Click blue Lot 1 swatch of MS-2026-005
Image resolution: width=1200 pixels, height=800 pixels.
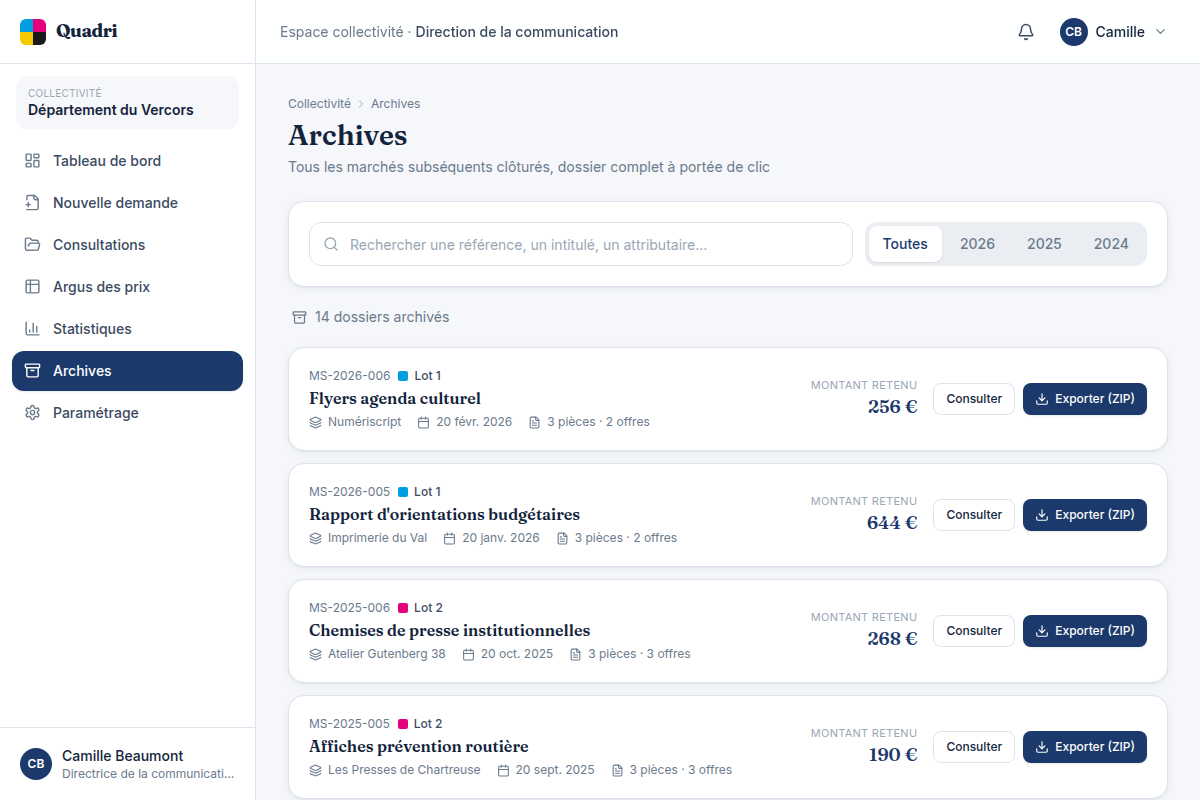coord(403,492)
